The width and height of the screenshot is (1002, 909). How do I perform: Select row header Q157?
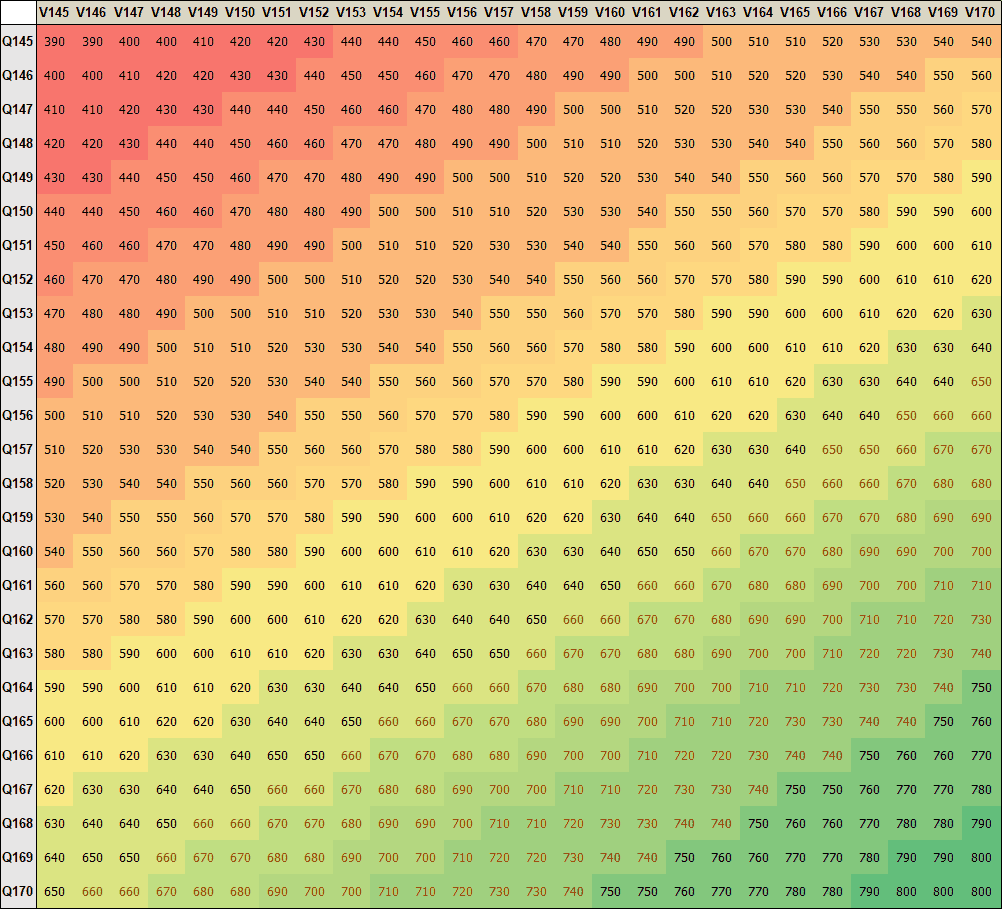[x=18, y=449]
